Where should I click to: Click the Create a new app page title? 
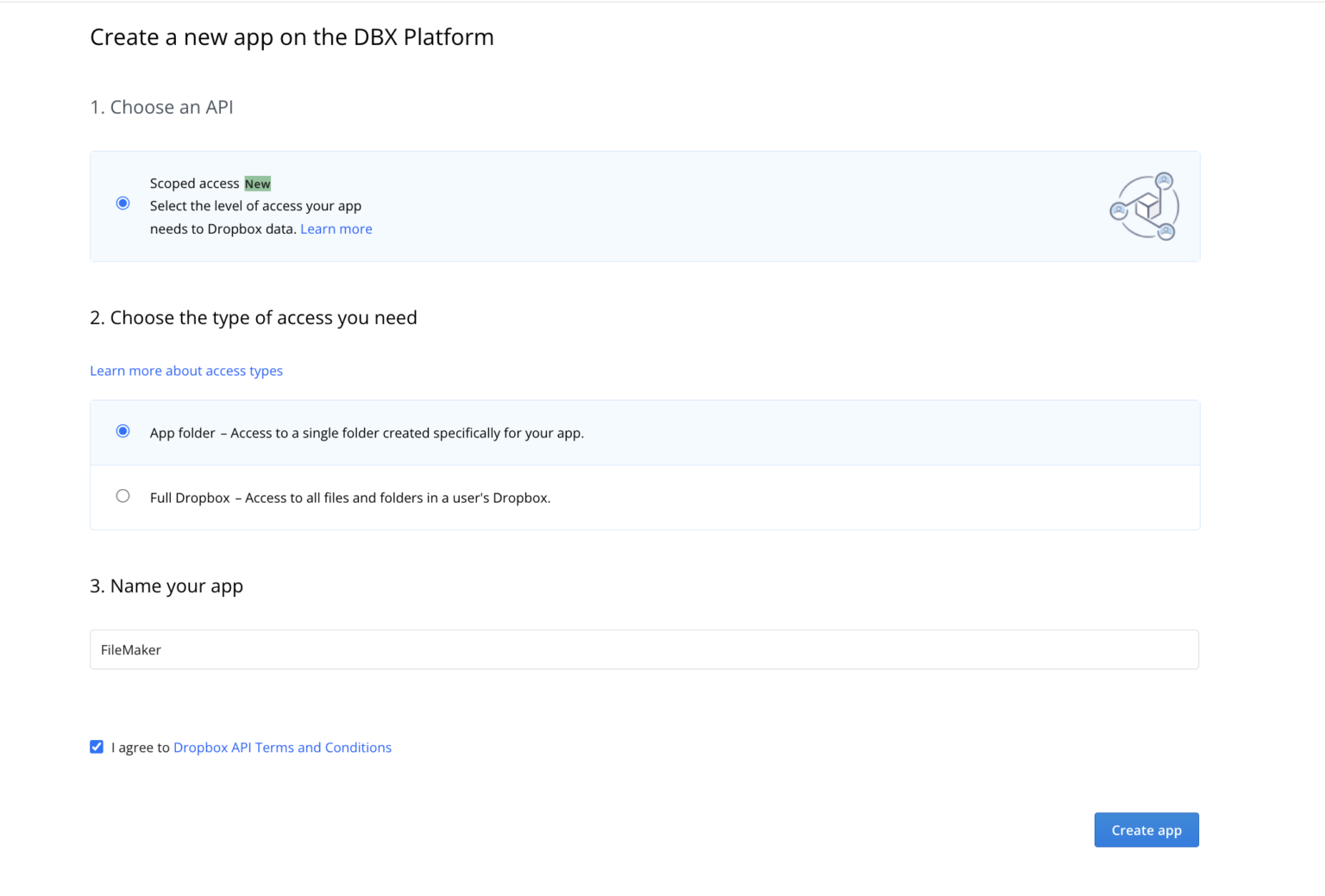[x=292, y=37]
